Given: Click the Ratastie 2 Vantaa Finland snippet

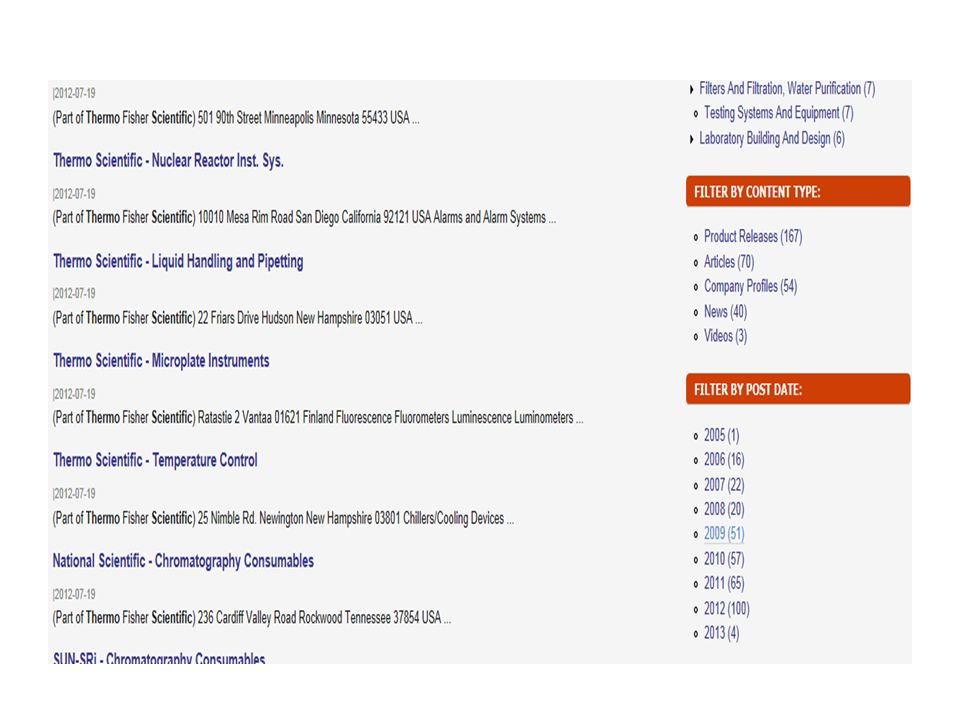Looking at the screenshot, I should click(x=318, y=418).
